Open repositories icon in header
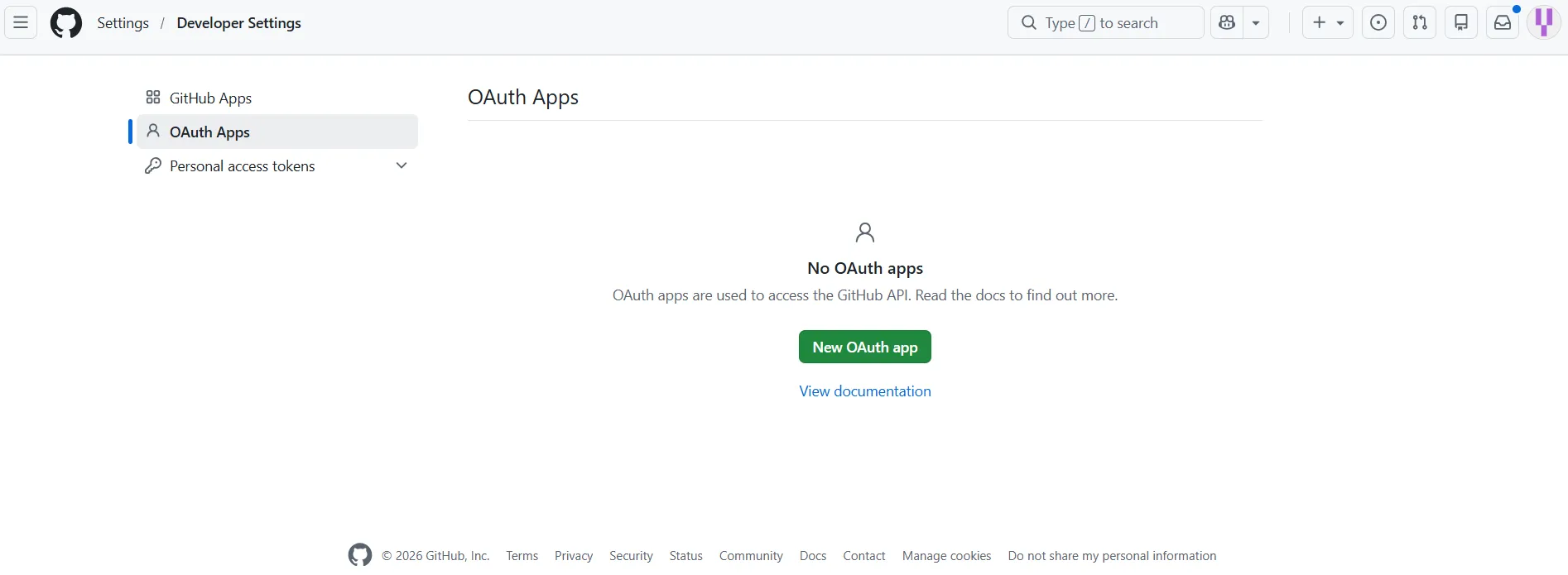Image resolution: width=1568 pixels, height=575 pixels. [x=1461, y=22]
